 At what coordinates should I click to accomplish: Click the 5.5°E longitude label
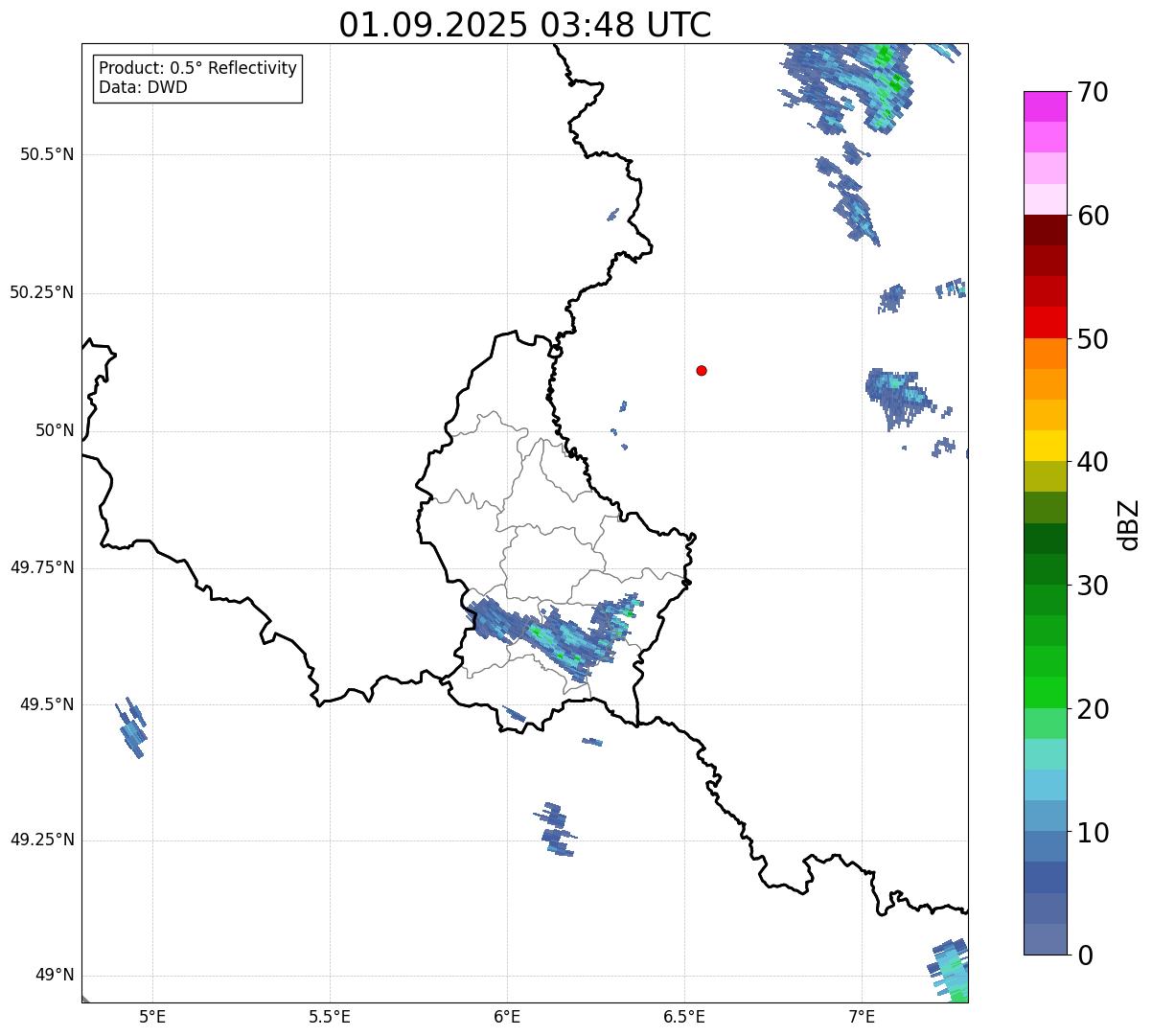pos(330,1016)
